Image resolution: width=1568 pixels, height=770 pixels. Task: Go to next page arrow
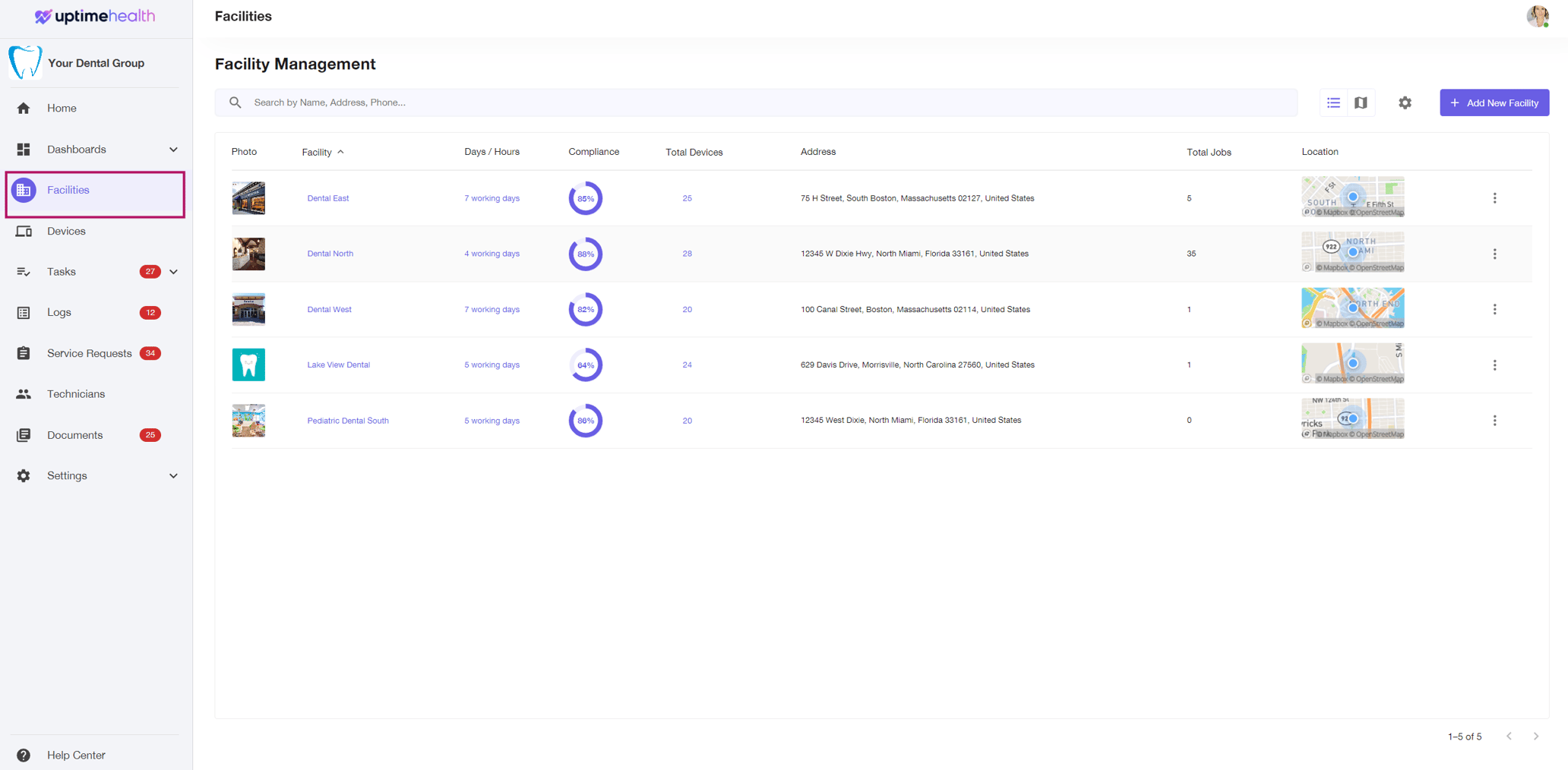pos(1535,736)
